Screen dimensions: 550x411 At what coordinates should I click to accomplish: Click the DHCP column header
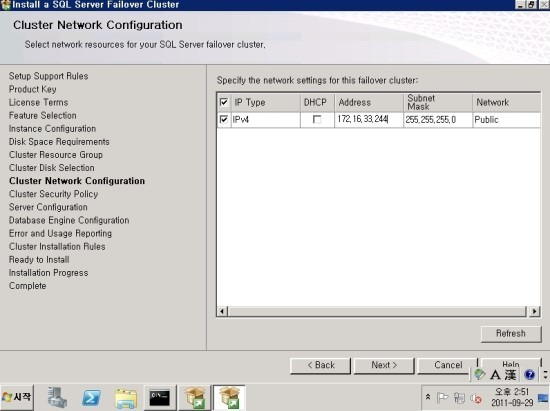[x=317, y=102]
